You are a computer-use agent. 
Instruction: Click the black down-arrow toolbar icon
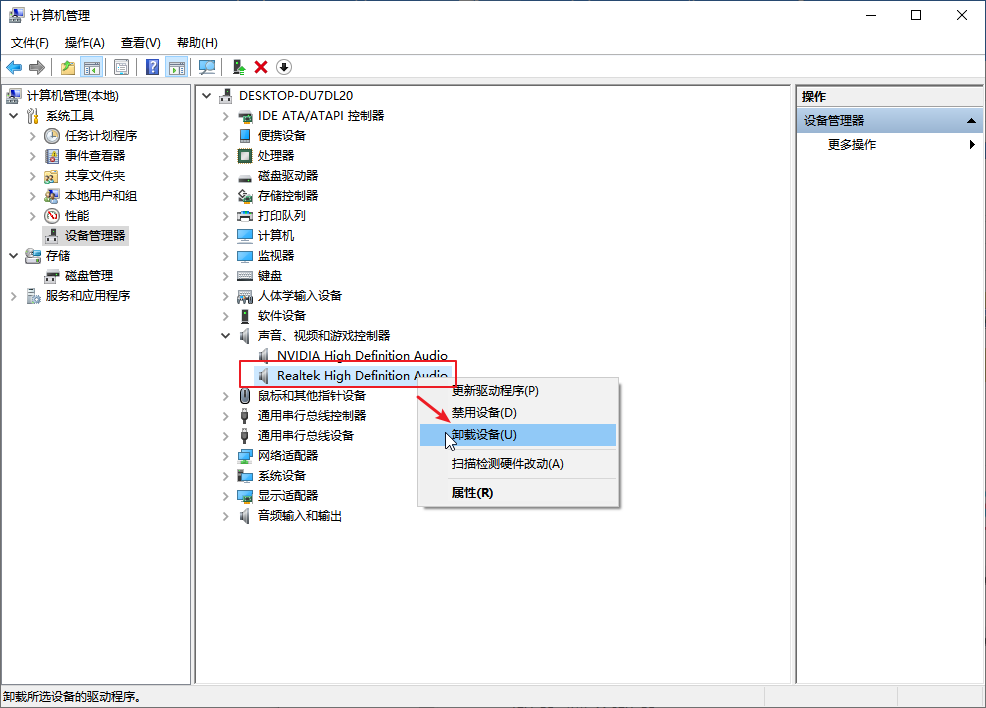coord(284,67)
